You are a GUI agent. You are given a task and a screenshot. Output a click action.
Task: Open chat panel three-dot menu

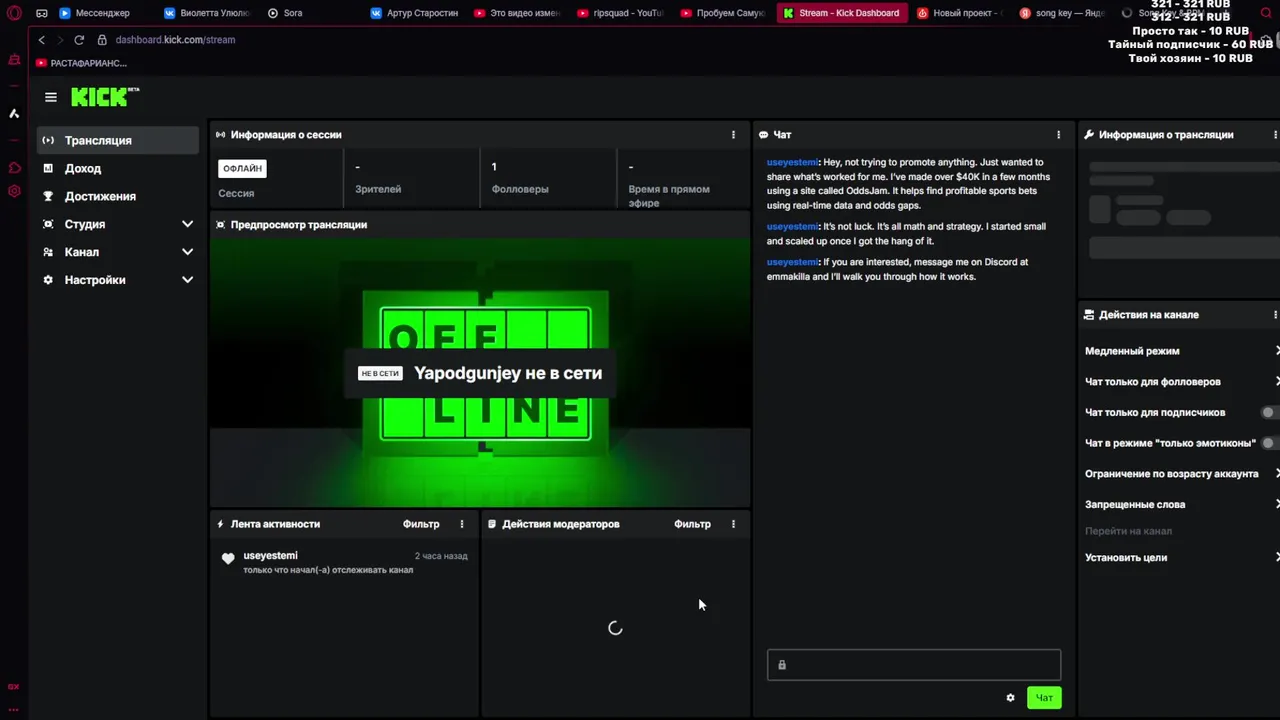pyautogui.click(x=1058, y=135)
